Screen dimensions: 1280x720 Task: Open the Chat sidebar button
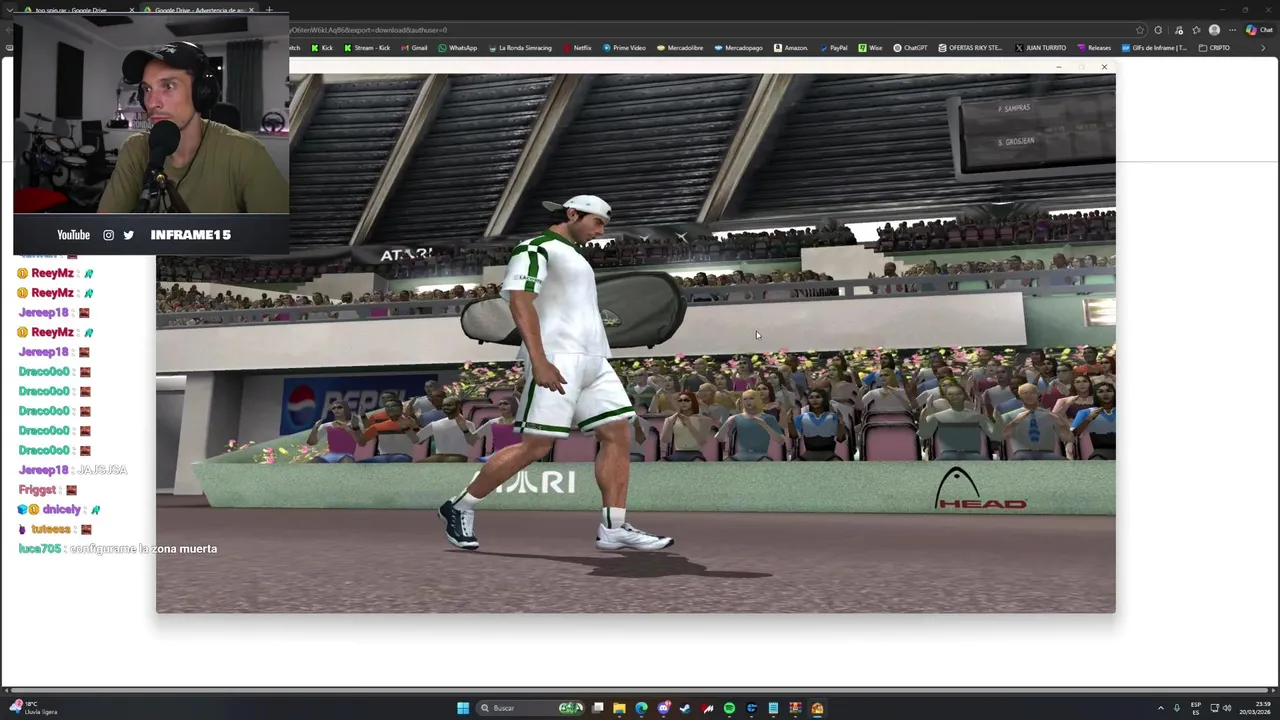[x=1258, y=30]
